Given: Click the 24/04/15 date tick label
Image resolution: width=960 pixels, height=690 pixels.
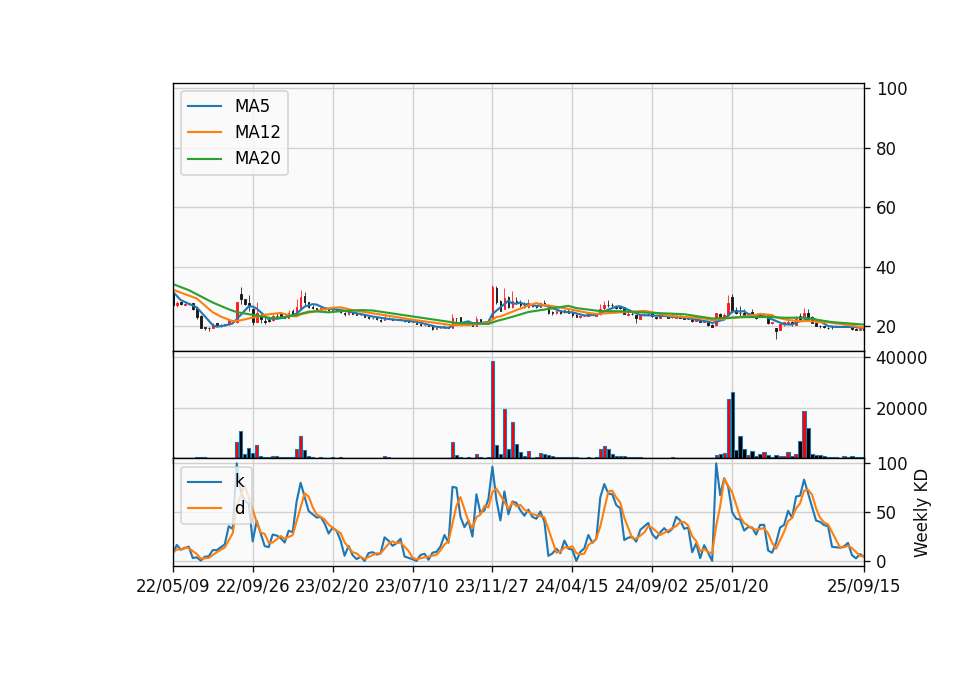Looking at the screenshot, I should tap(571, 586).
